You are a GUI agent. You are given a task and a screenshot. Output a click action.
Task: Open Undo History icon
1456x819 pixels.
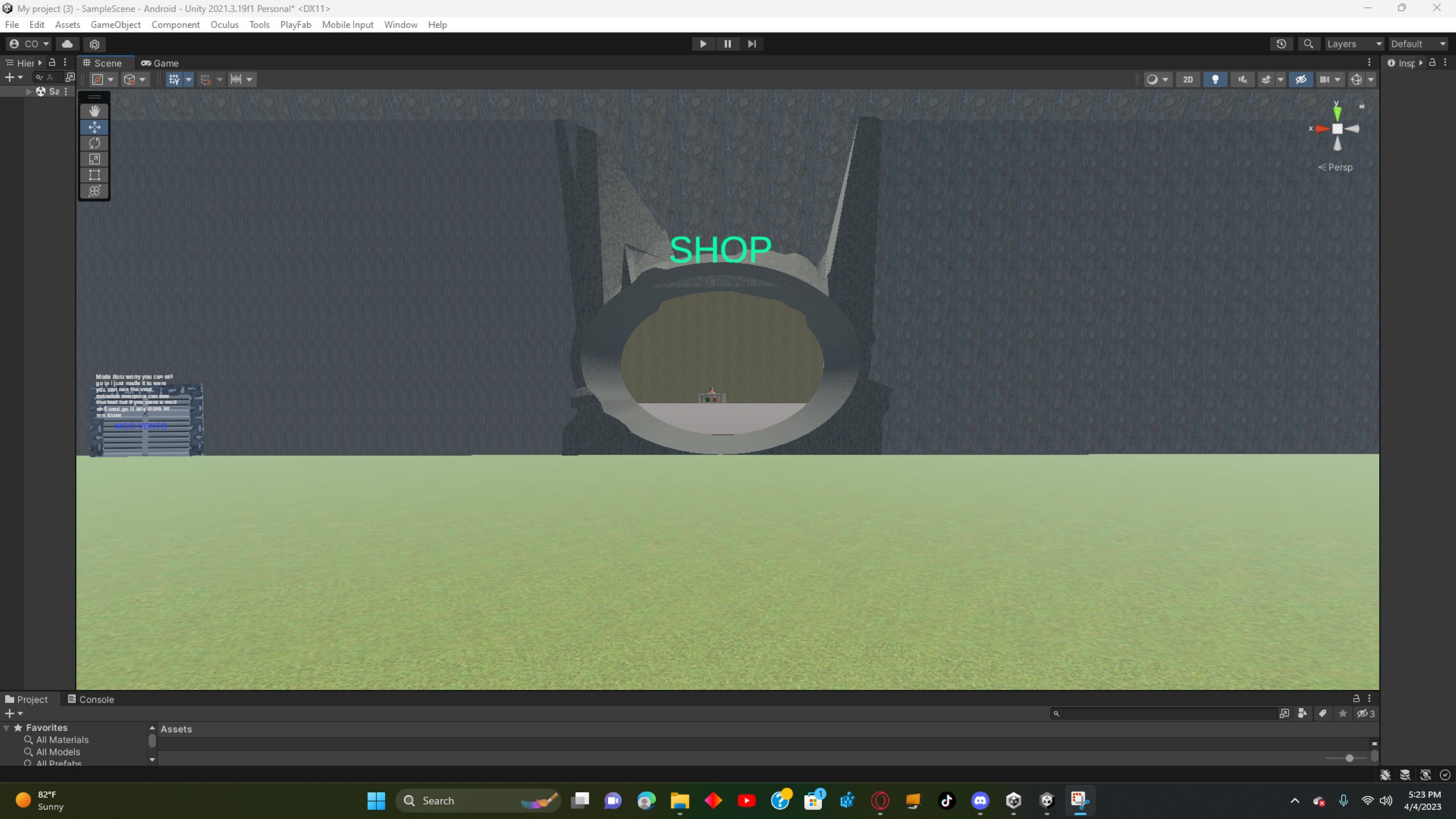pos(1281,44)
